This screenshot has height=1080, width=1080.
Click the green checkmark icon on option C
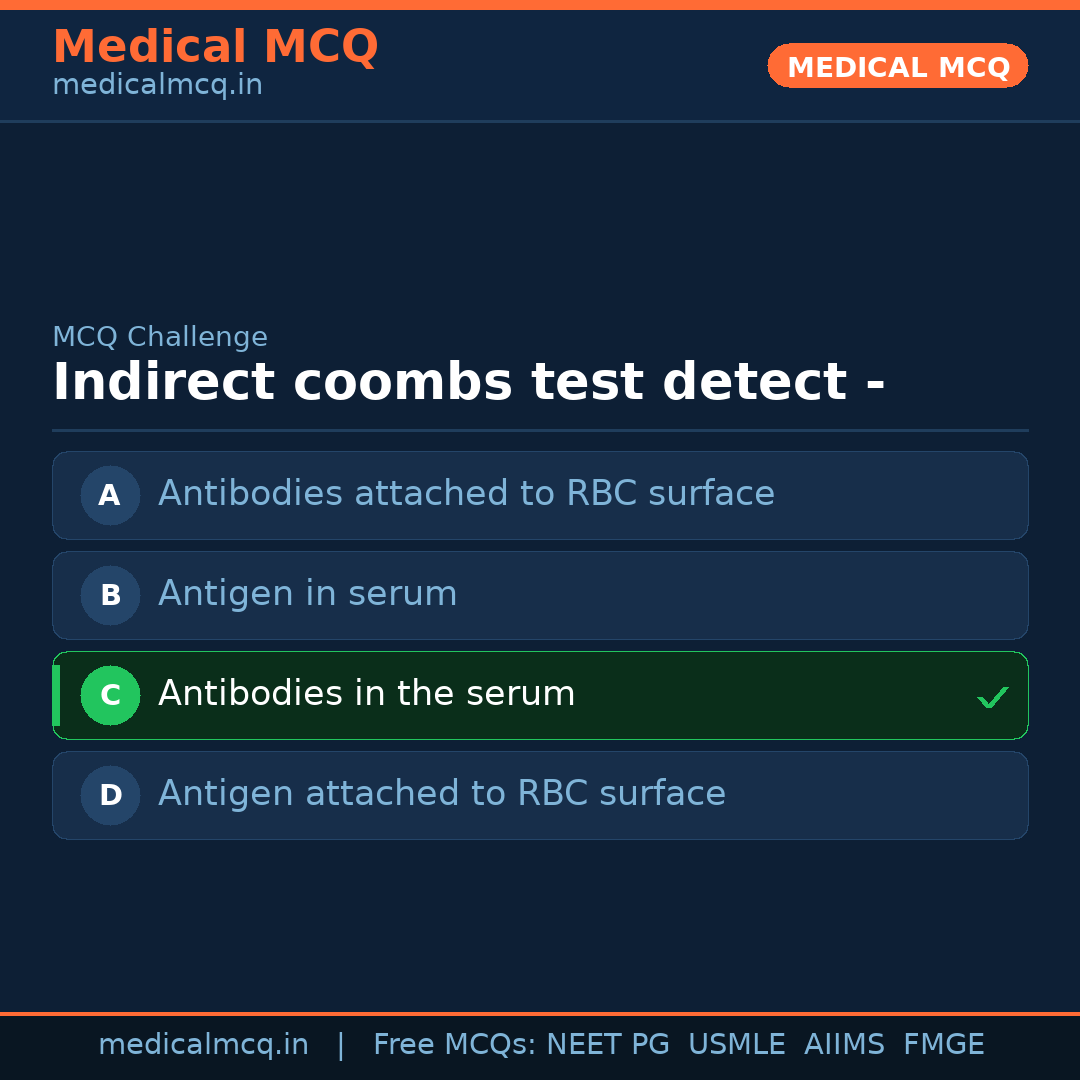pyautogui.click(x=992, y=698)
